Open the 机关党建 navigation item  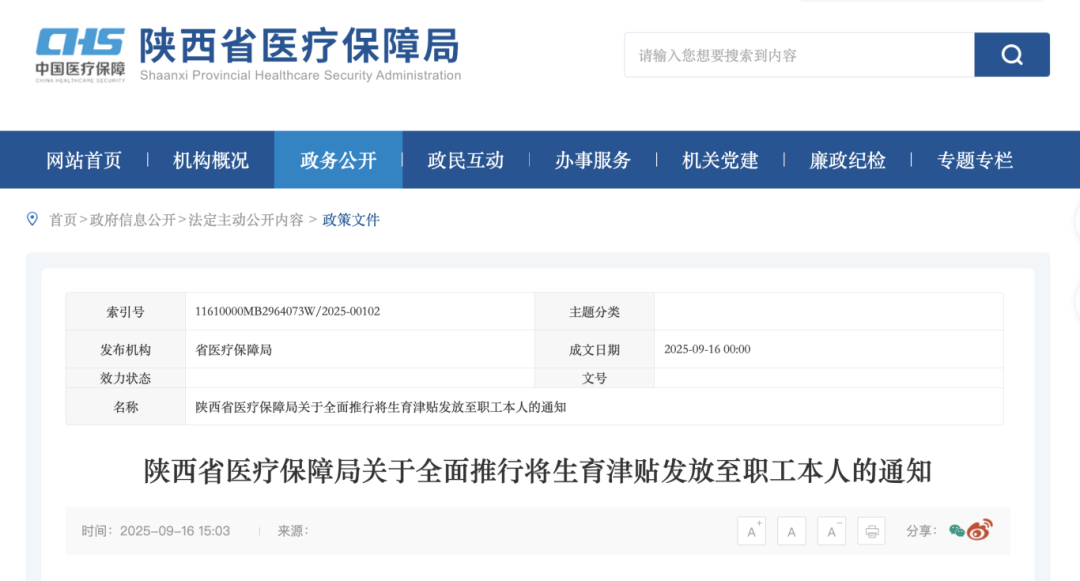coord(720,160)
